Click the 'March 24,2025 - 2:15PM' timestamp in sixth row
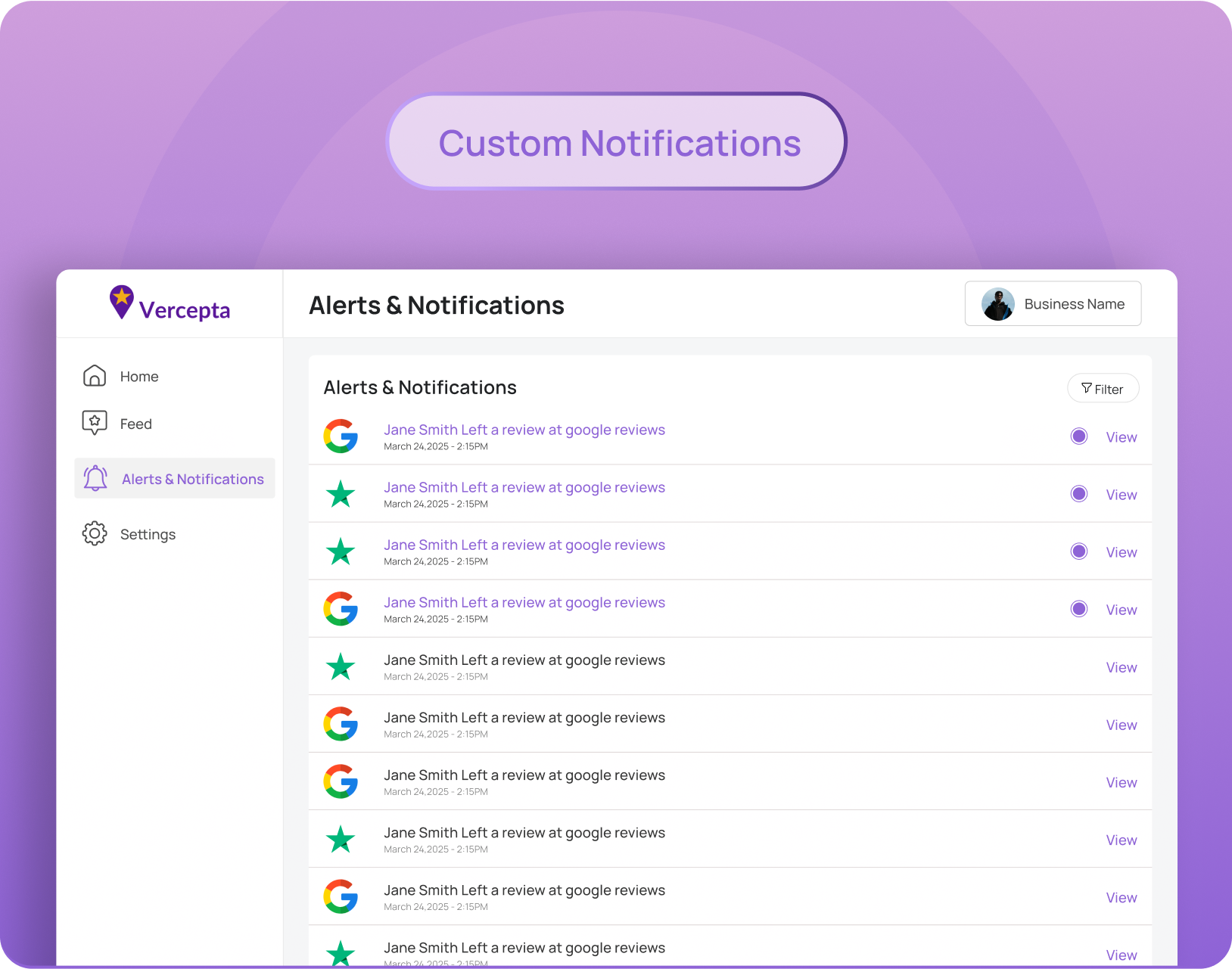 [436, 734]
